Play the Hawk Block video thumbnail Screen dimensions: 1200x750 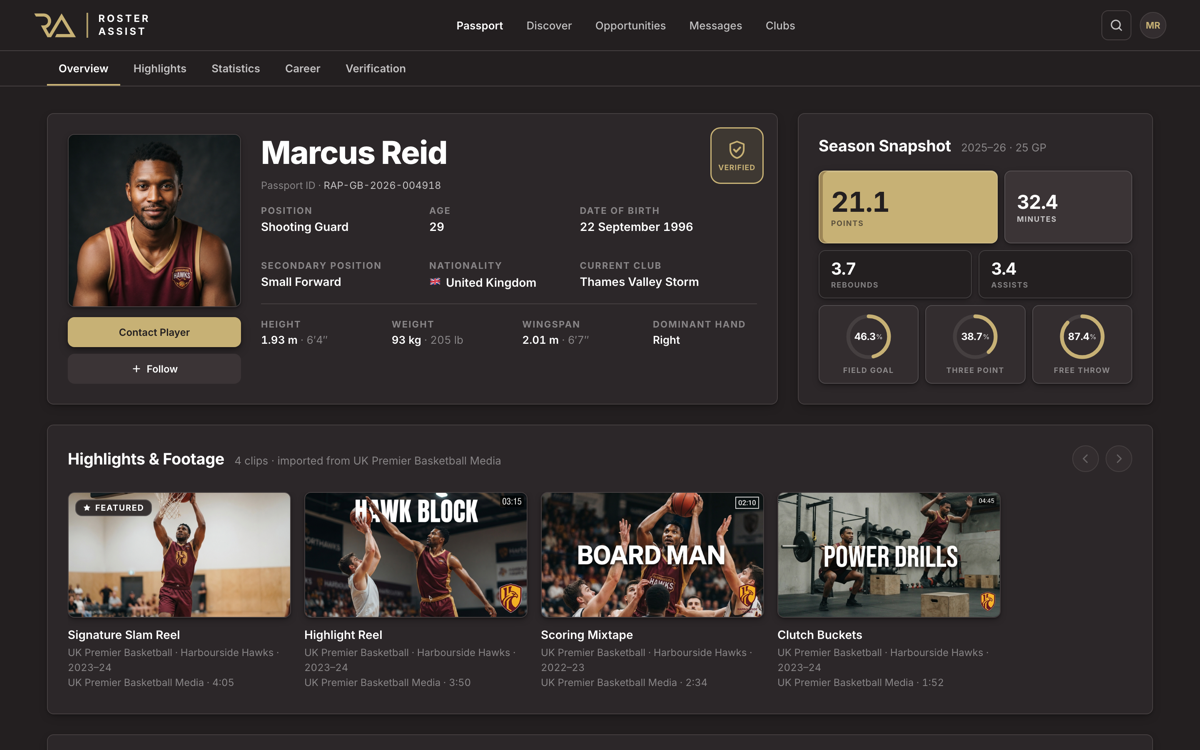tap(416, 555)
